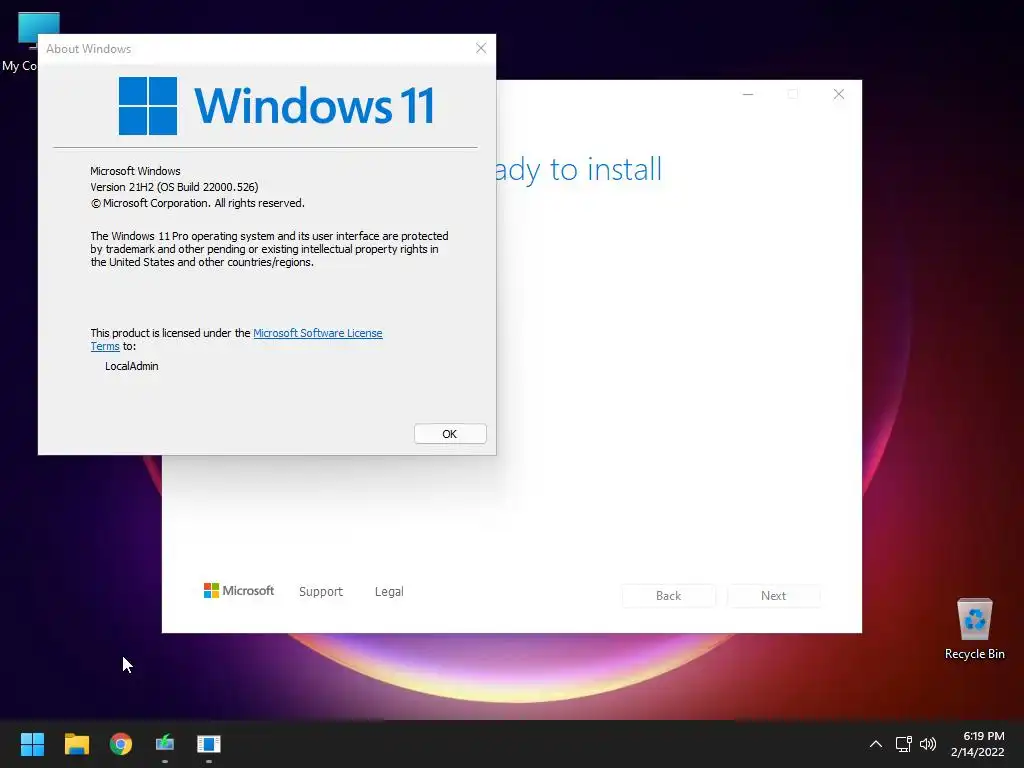Image resolution: width=1024 pixels, height=768 pixels.
Task: Minimize the installer window
Action: pos(748,95)
